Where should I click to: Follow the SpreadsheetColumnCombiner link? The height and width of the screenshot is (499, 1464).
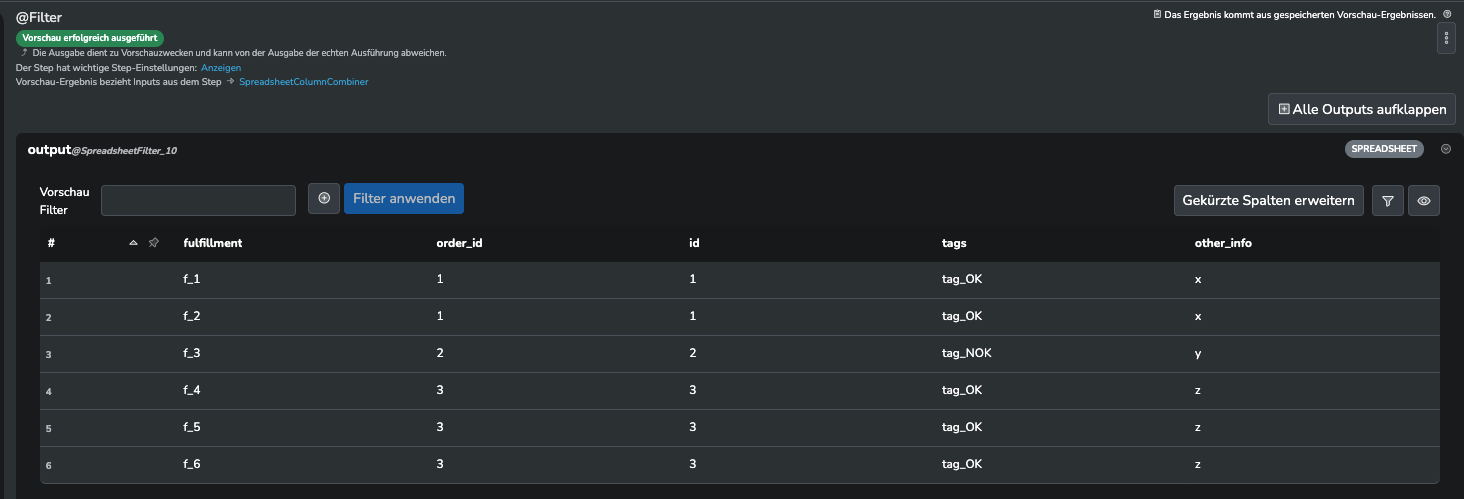tap(304, 82)
